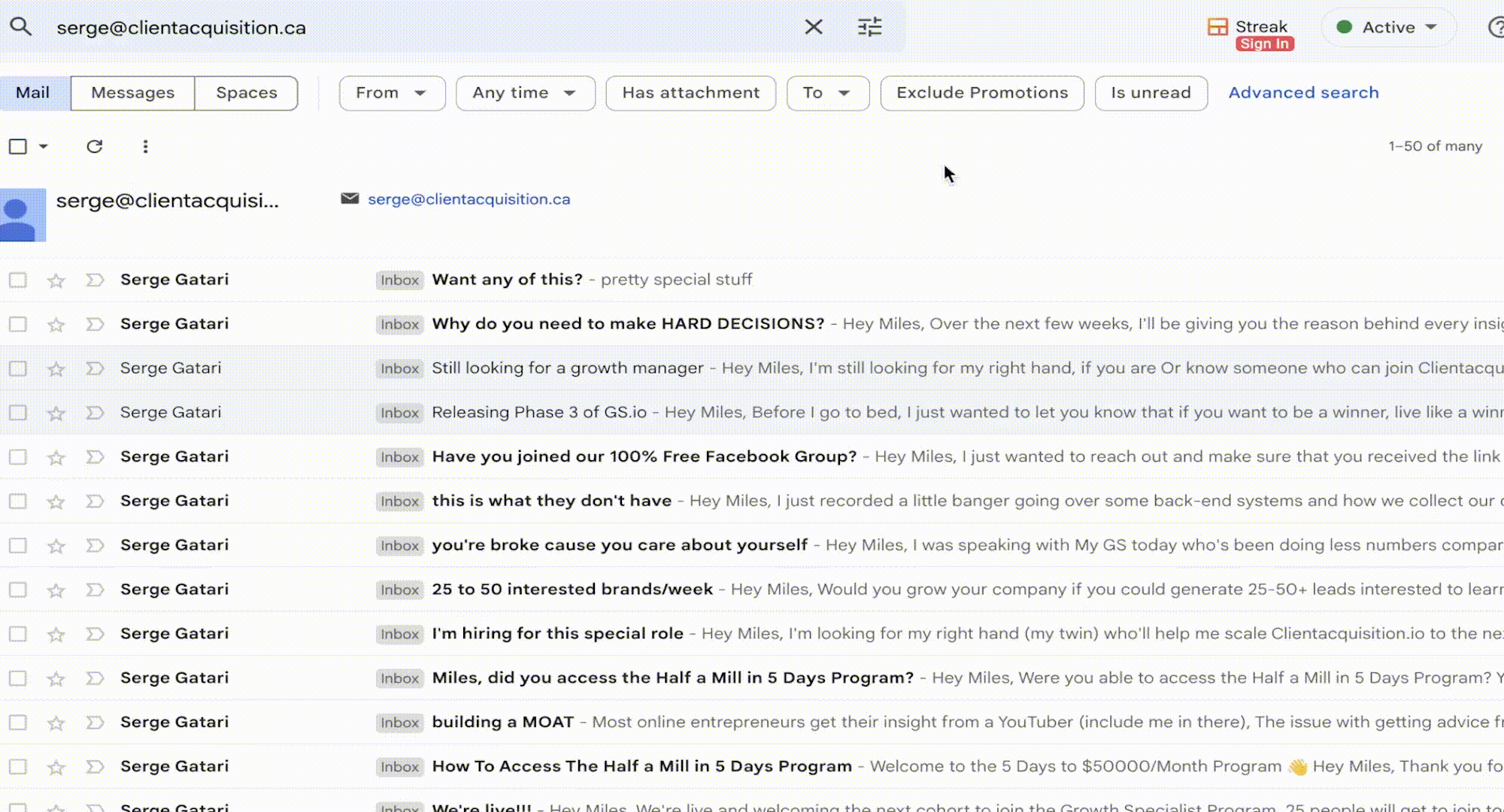The width and height of the screenshot is (1504, 812).
Task: Apply the Exclude Promotions filter
Action: (x=981, y=92)
